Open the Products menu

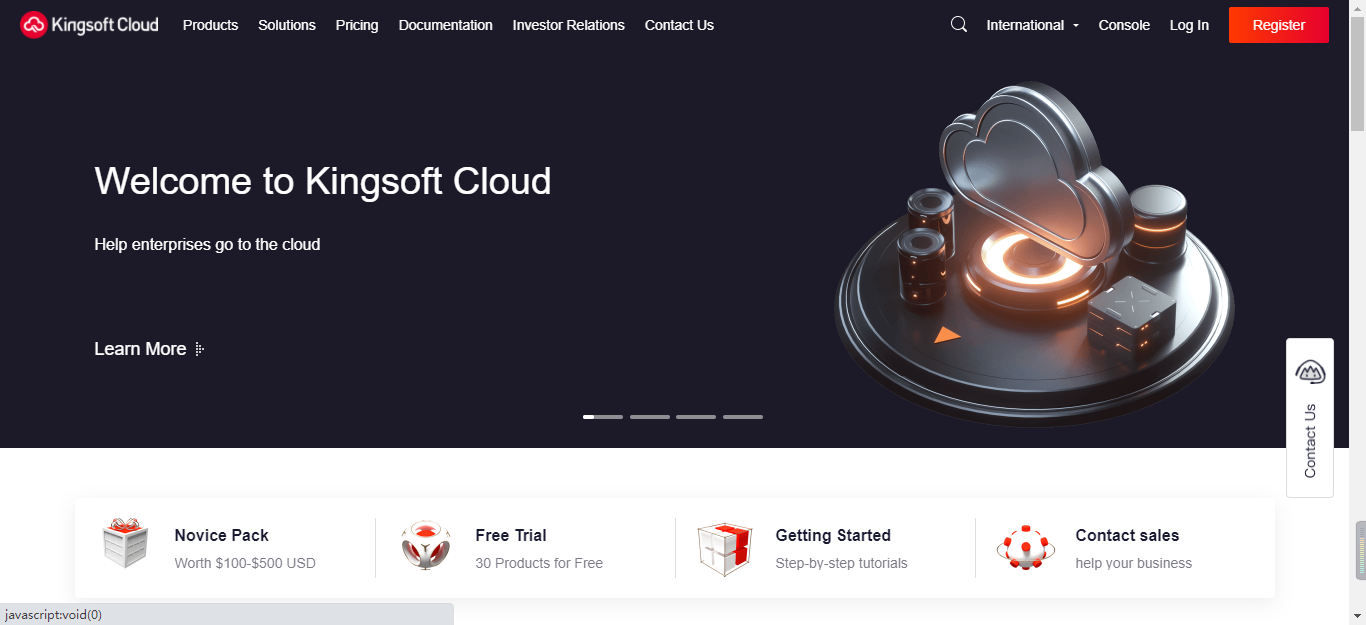[x=210, y=25]
